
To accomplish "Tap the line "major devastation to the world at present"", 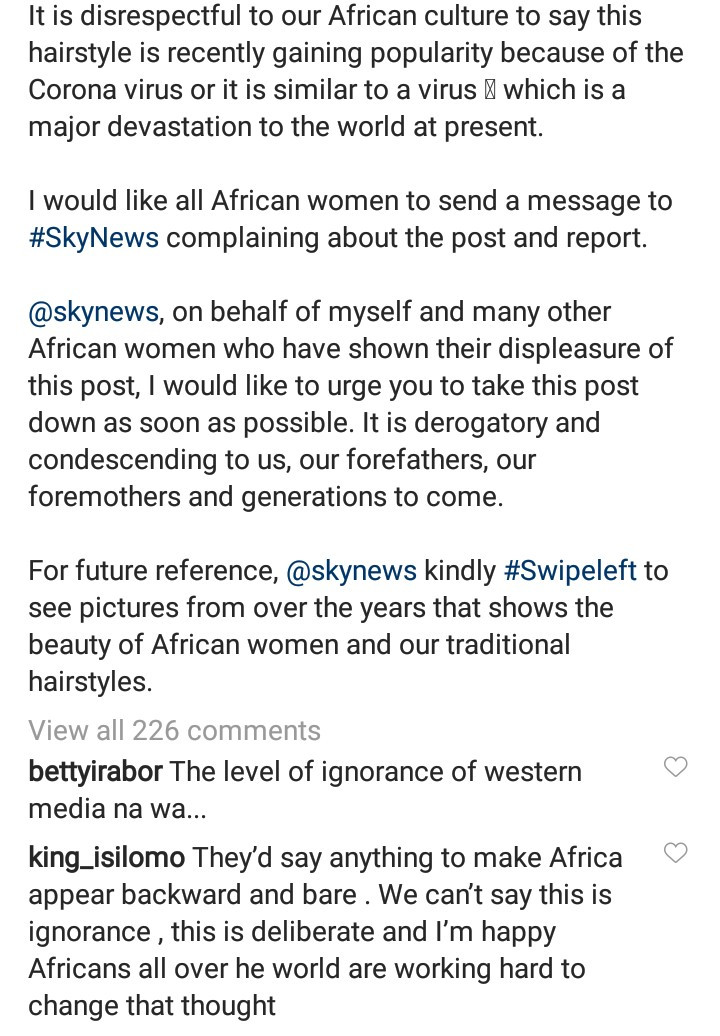I will (286, 127).
